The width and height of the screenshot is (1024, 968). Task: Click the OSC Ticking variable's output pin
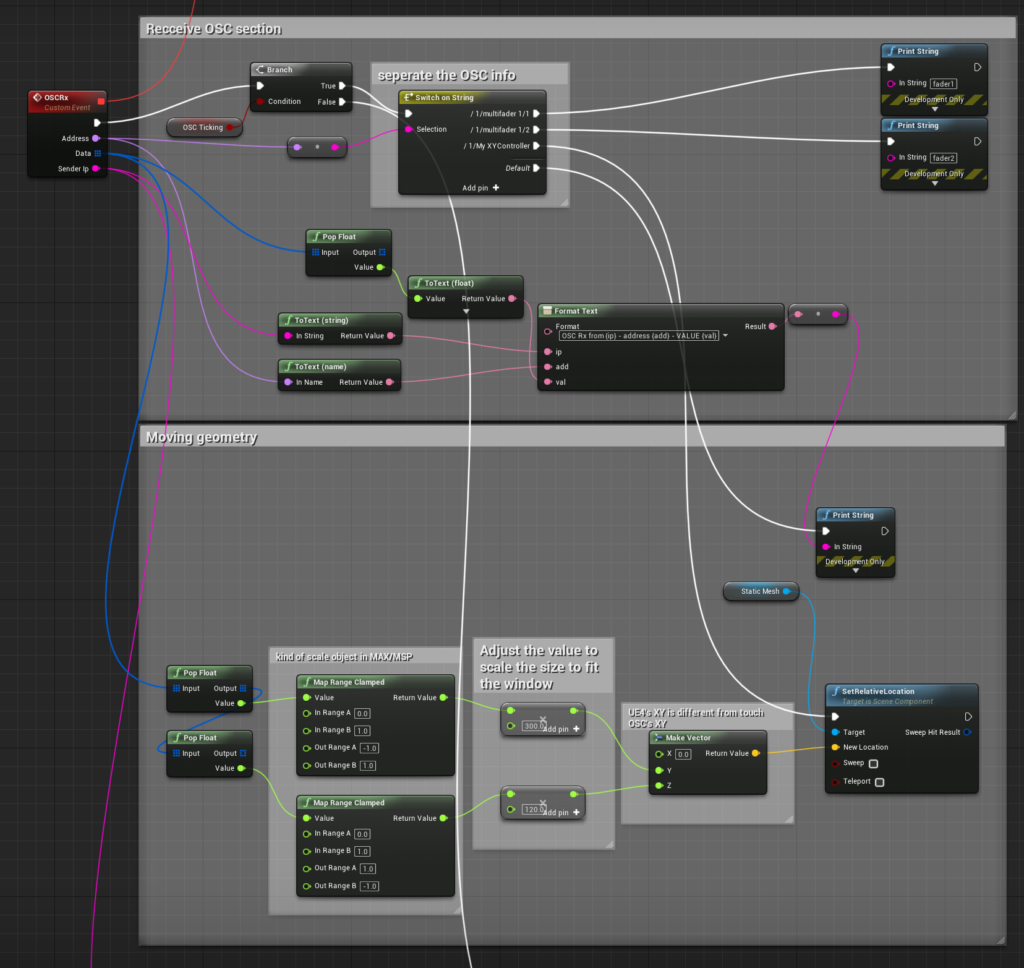pyautogui.click(x=231, y=127)
